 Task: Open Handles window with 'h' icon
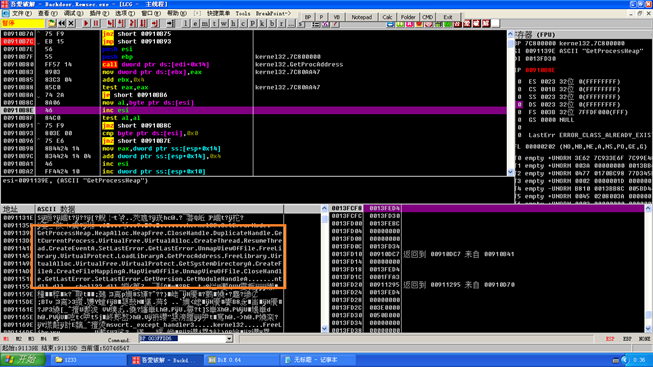(x=233, y=23)
